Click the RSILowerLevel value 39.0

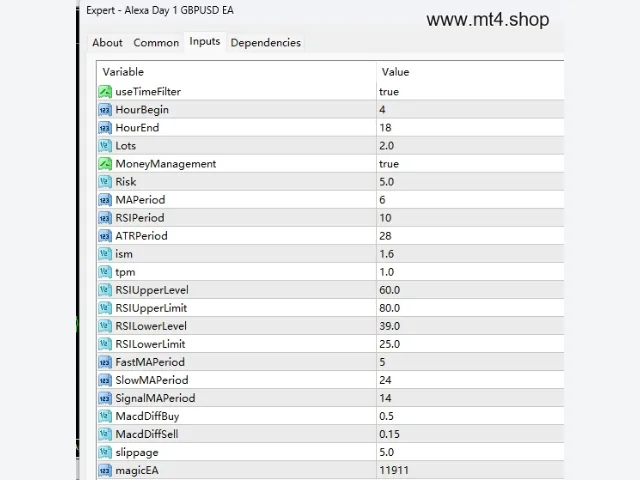(x=389, y=326)
